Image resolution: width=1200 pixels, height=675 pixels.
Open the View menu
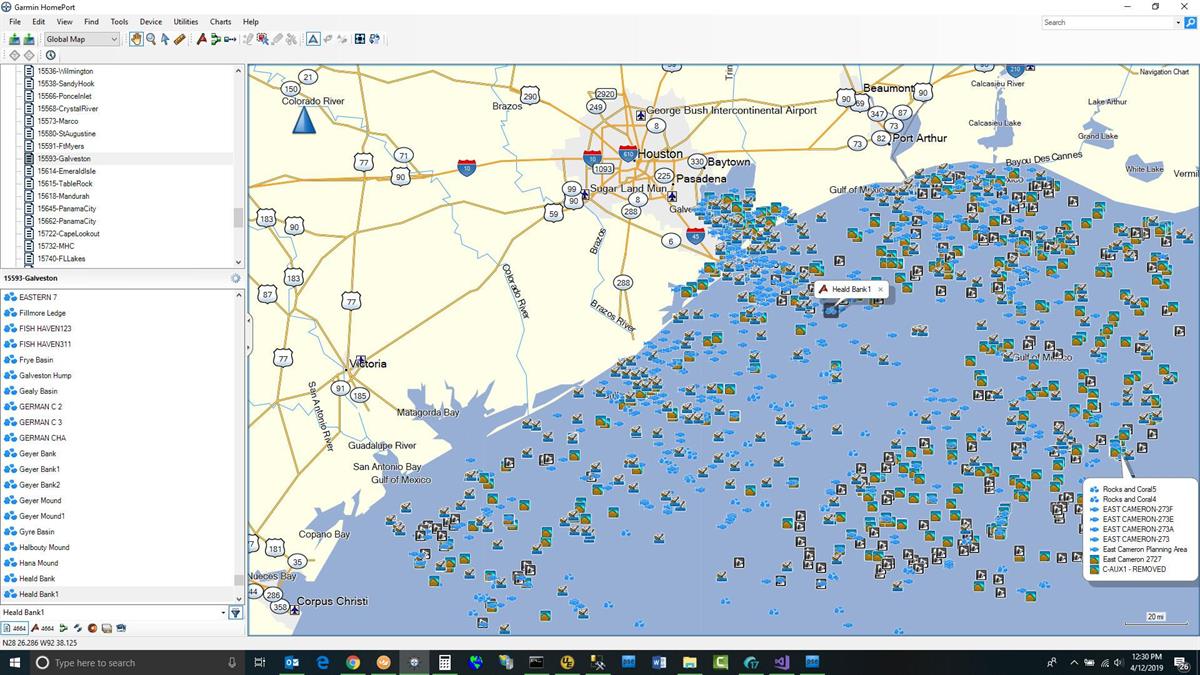point(64,22)
